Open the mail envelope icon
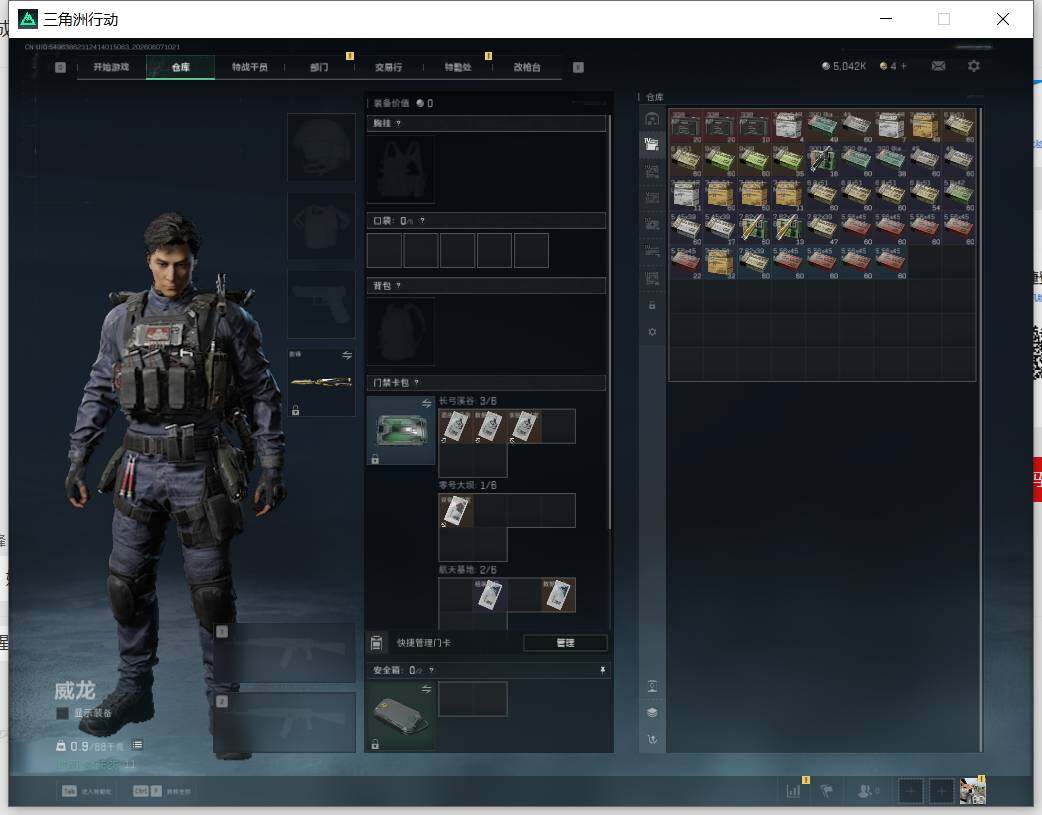This screenshot has width=1042, height=815. pos(938,66)
